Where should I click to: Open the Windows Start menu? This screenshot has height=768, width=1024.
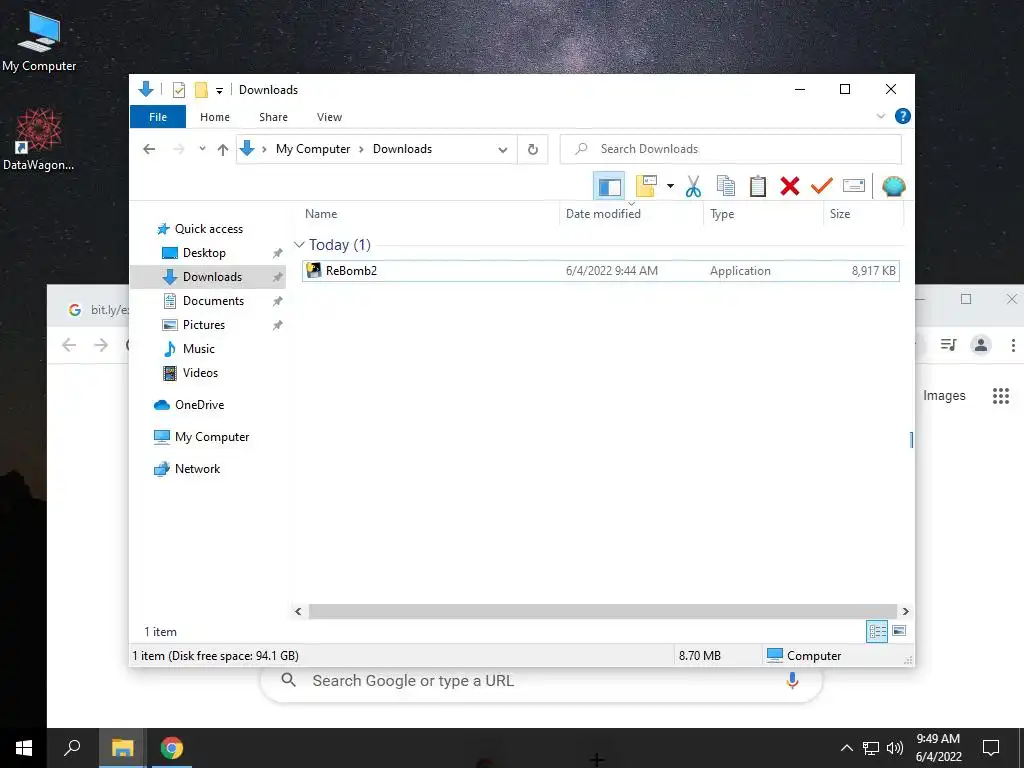pyautogui.click(x=24, y=748)
